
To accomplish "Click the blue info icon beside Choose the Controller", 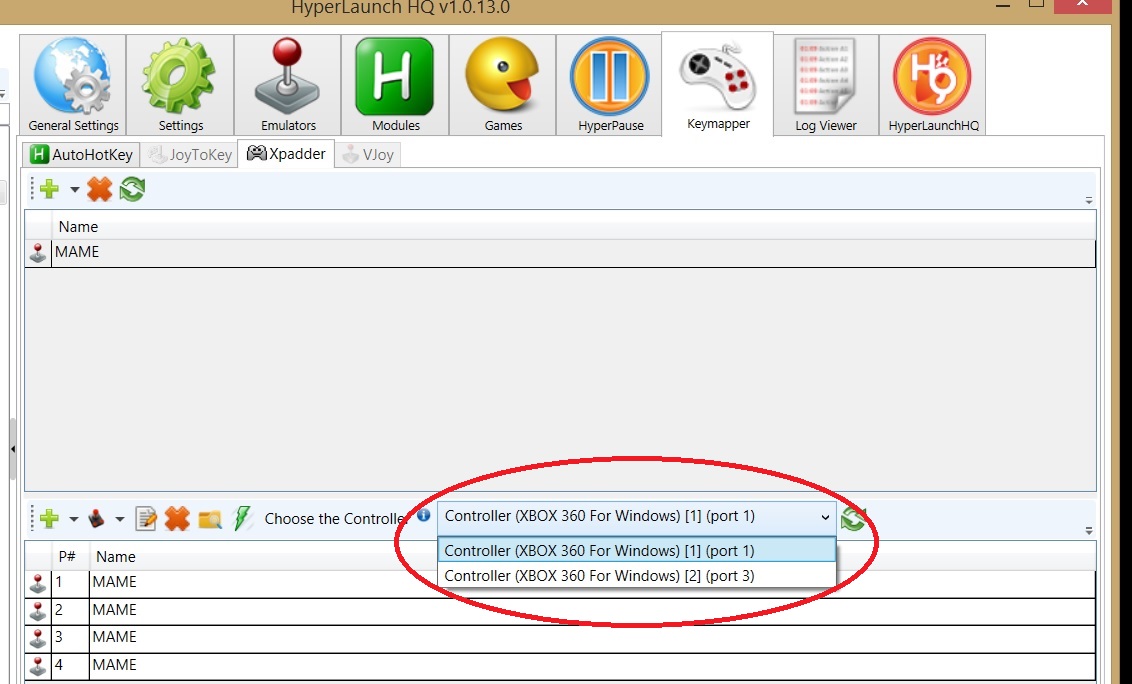I will tap(424, 515).
